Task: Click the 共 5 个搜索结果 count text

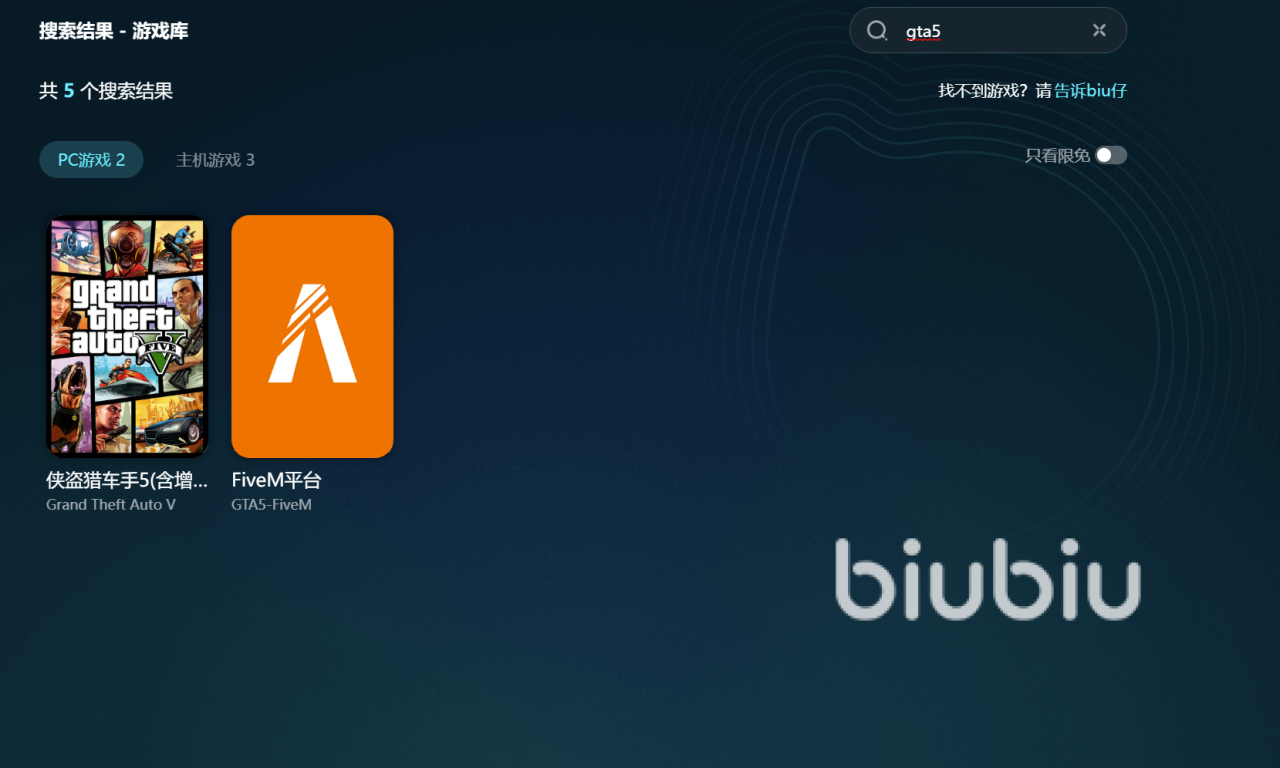Action: [106, 91]
